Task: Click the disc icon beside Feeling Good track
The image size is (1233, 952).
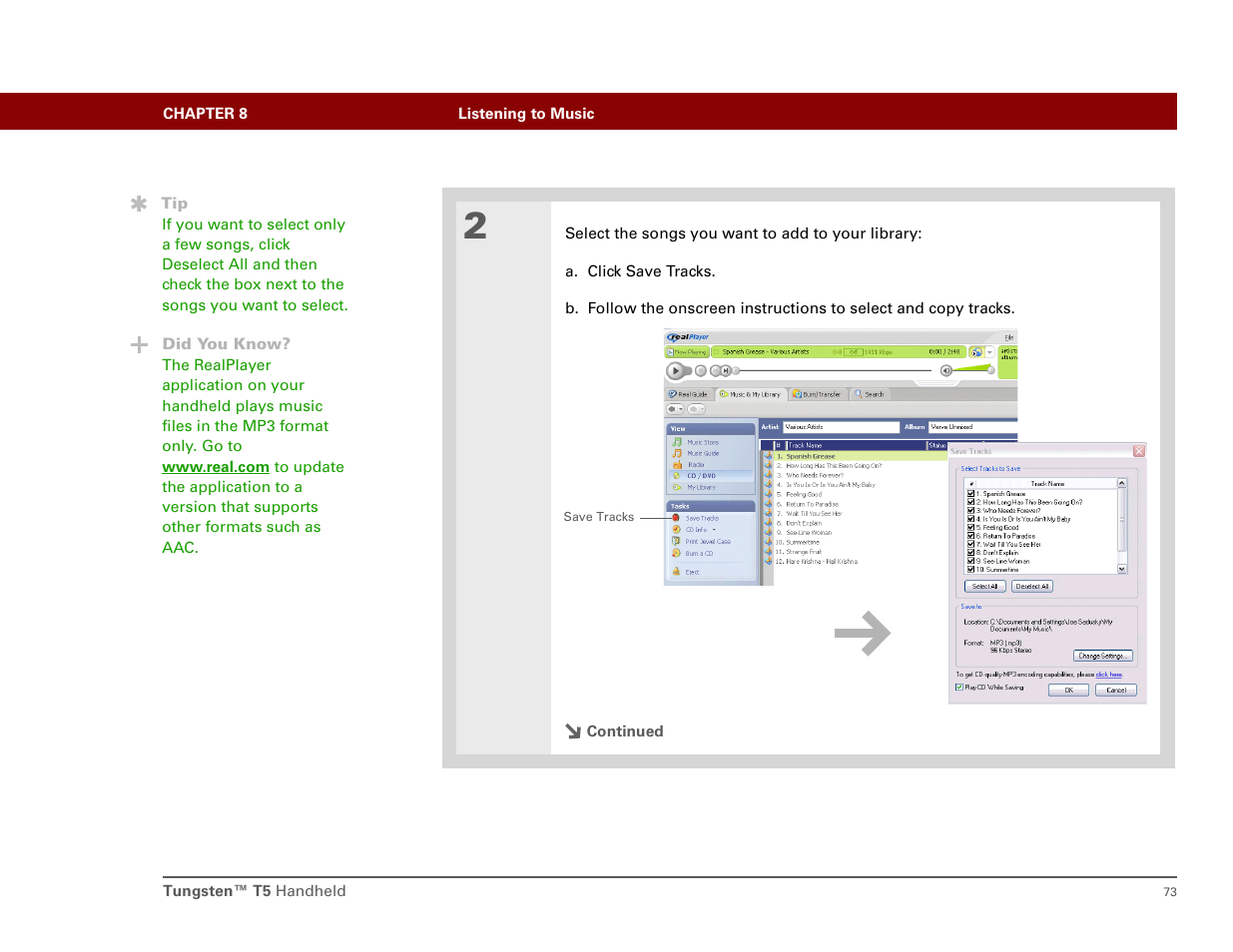Action: pos(769,494)
